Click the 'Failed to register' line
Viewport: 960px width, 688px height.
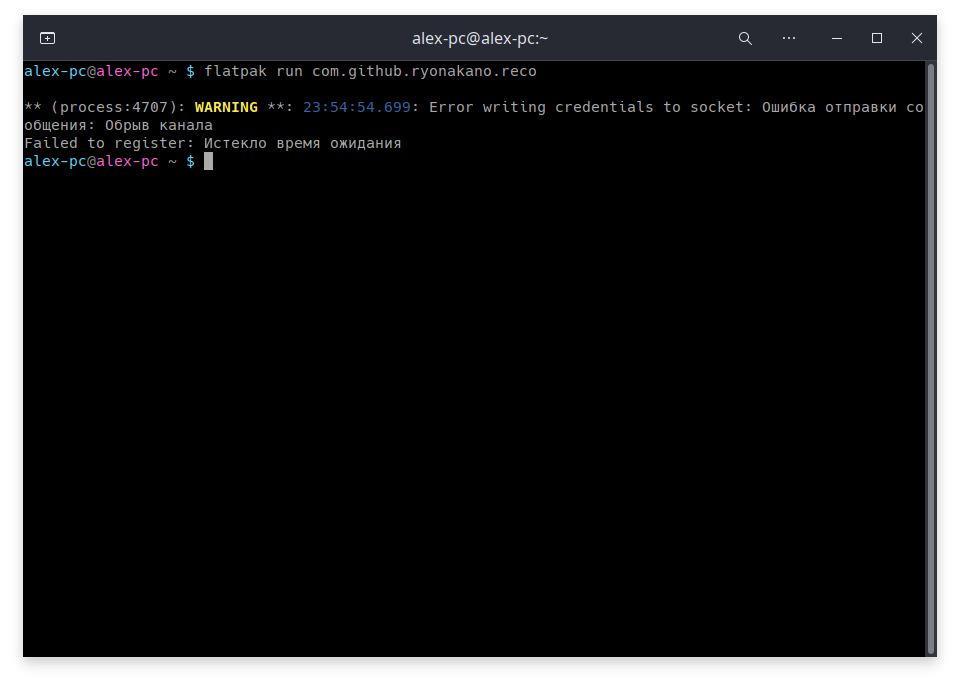(x=212, y=143)
